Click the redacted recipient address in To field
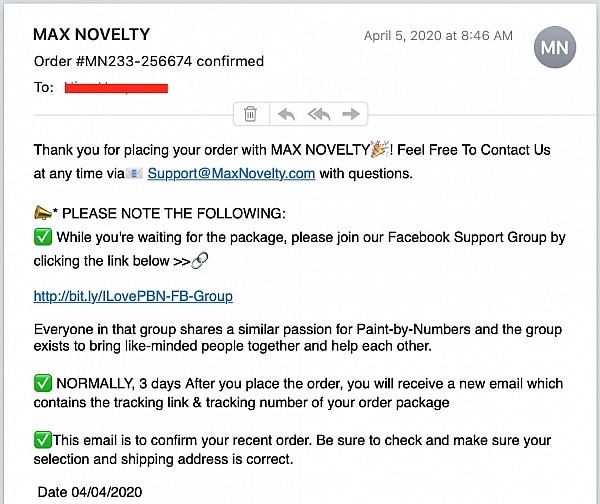600x504 pixels. point(116,88)
